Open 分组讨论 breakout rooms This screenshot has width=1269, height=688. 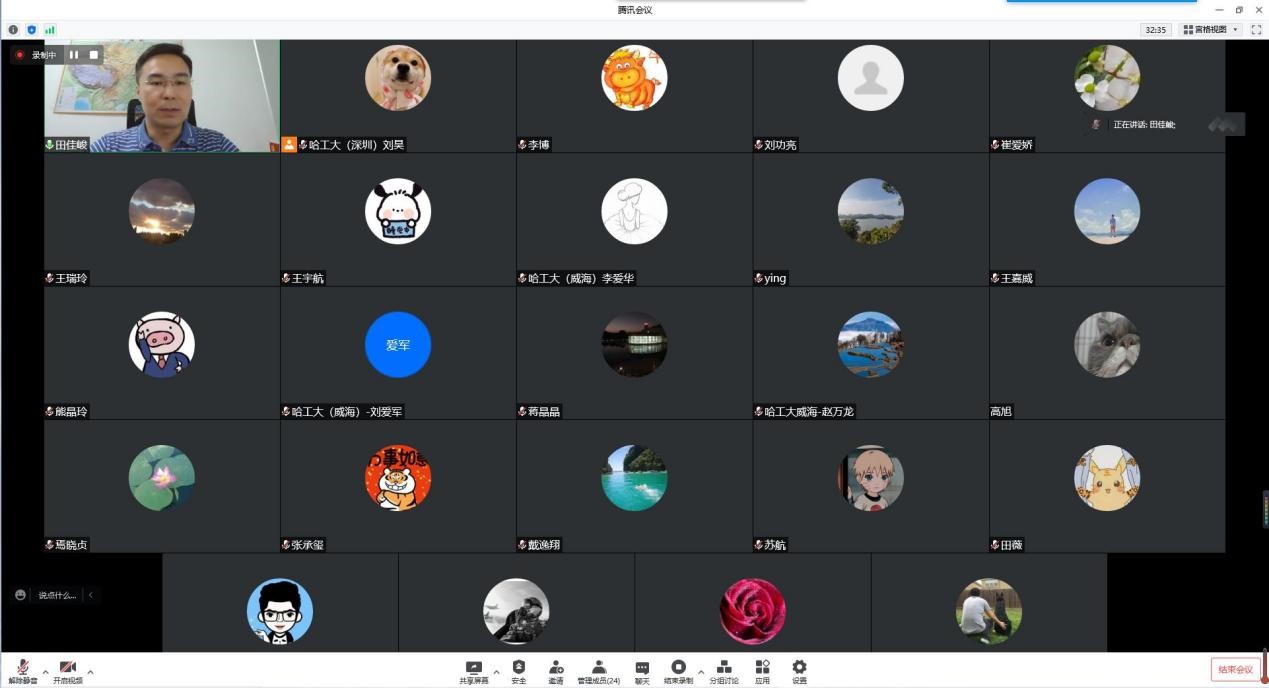tap(724, 670)
